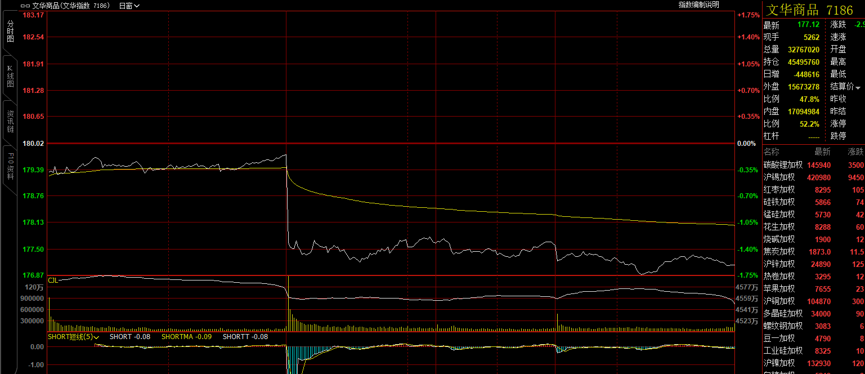This screenshot has width=865, height=374.
Task: Click the 0.00% percent axis label
Action: (746, 143)
